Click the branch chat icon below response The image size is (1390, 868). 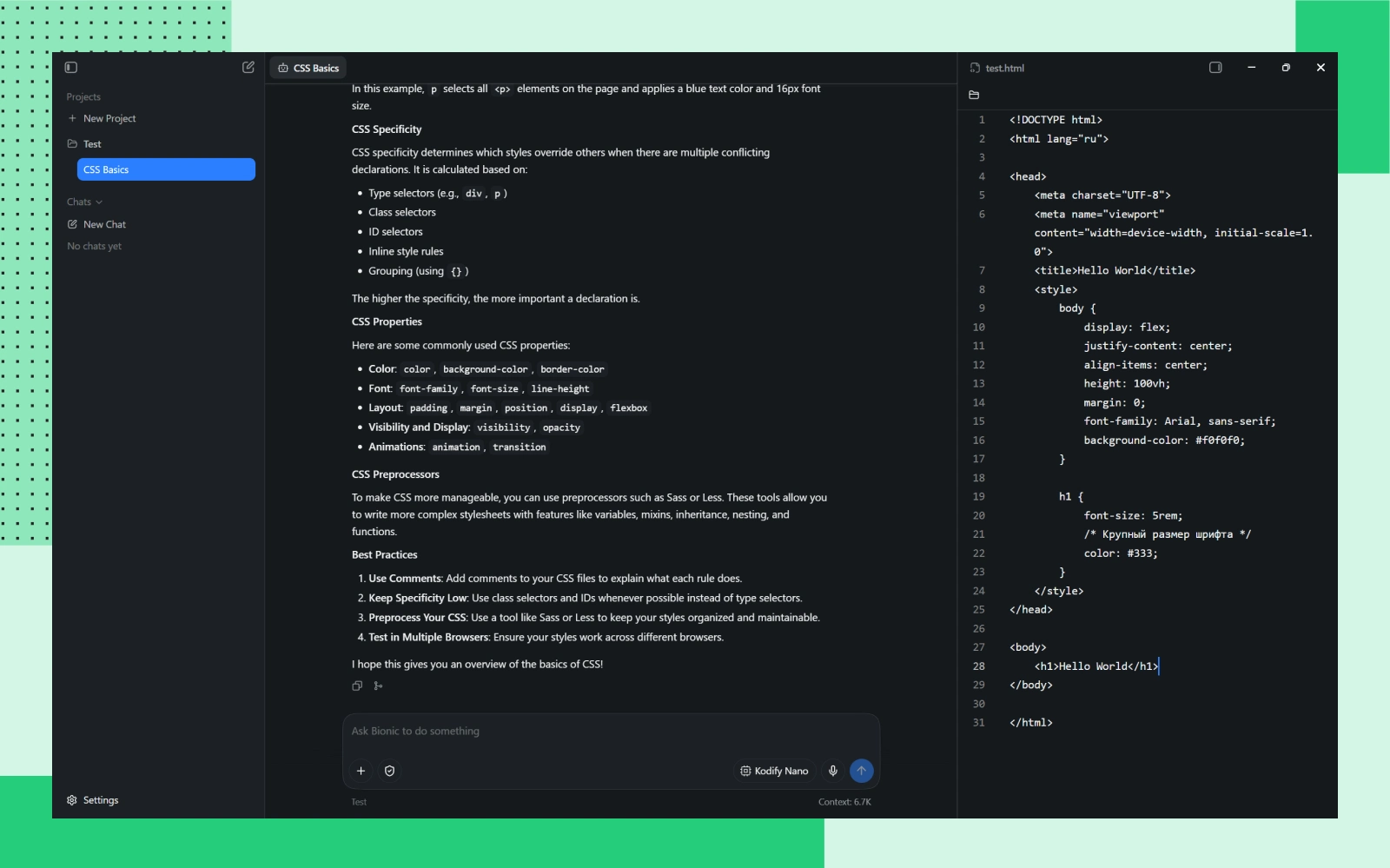pyautogui.click(x=378, y=686)
